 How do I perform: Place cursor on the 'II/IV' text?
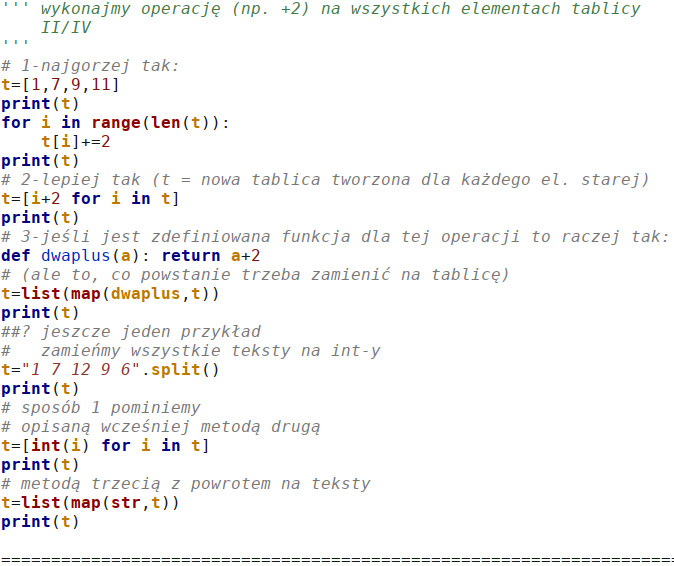[x=62, y=28]
